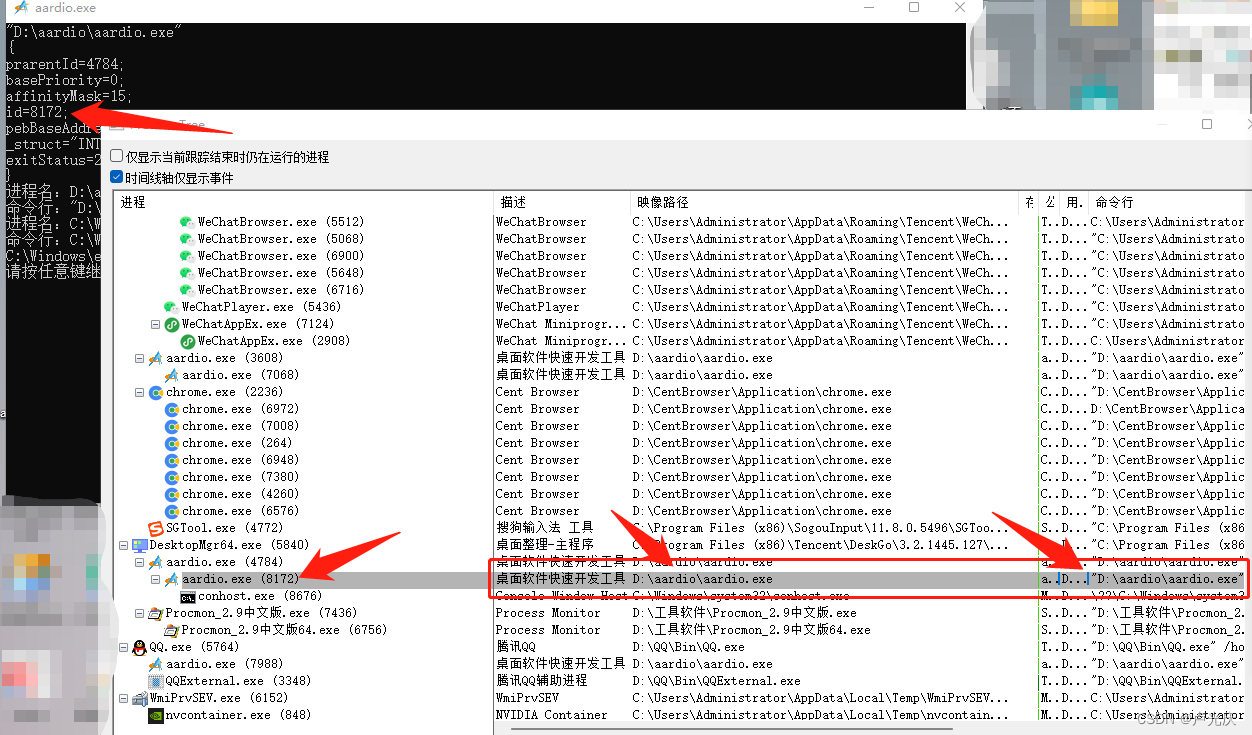Toggle 仅显示当前跟踪结束时仍在运行的进程 checkbox
The width and height of the screenshot is (1252, 735).
(118, 157)
